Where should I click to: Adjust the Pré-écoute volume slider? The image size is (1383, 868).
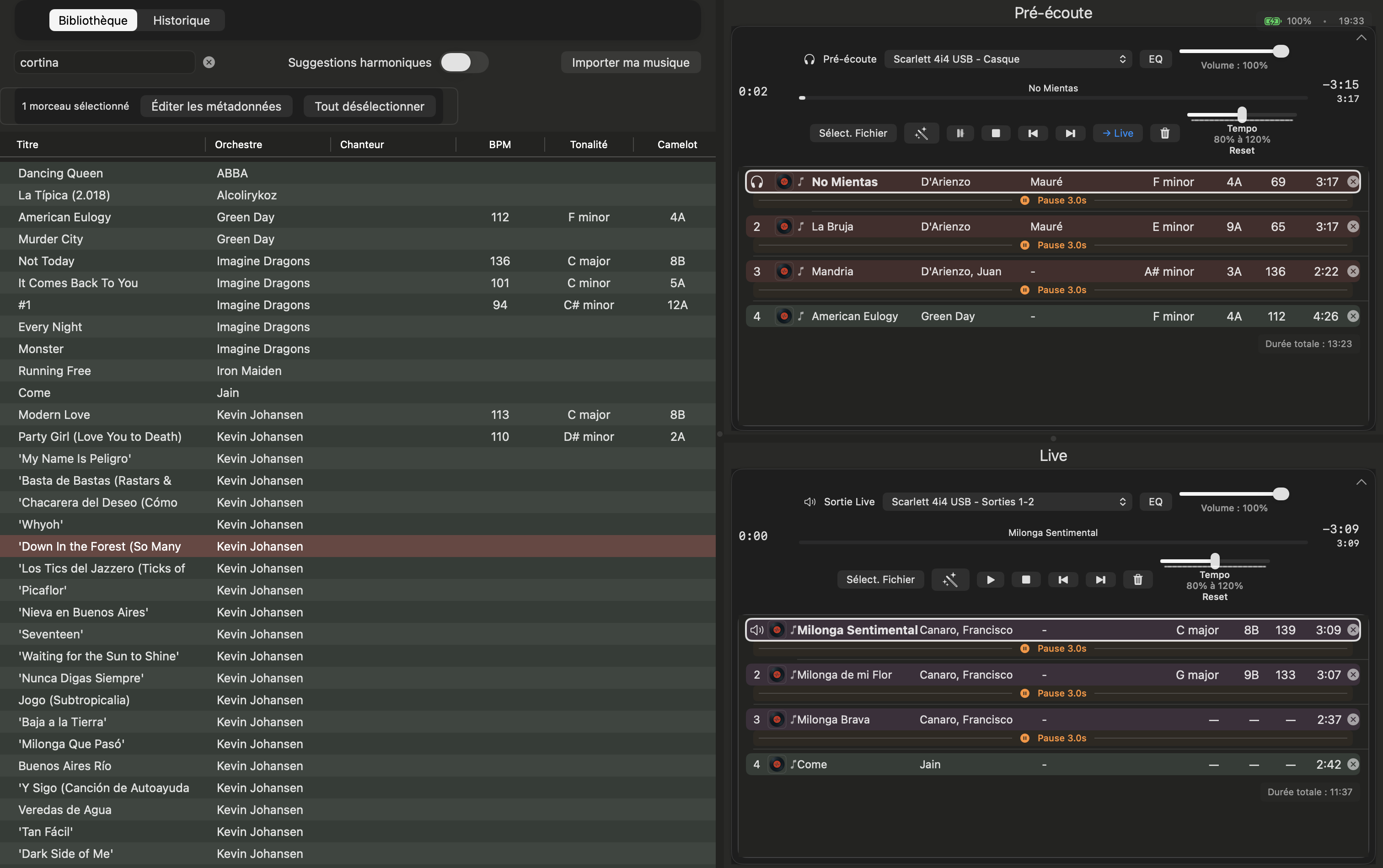pyautogui.click(x=1280, y=51)
